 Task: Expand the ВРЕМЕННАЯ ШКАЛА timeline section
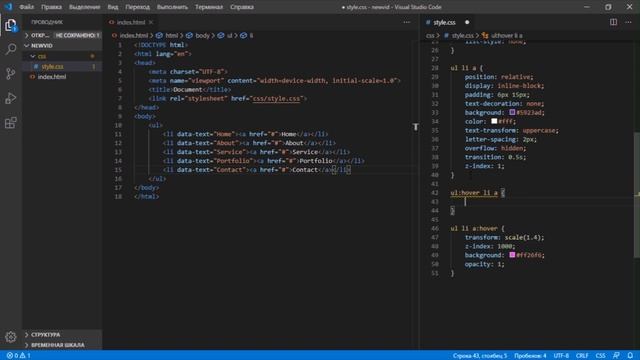tap(62, 345)
